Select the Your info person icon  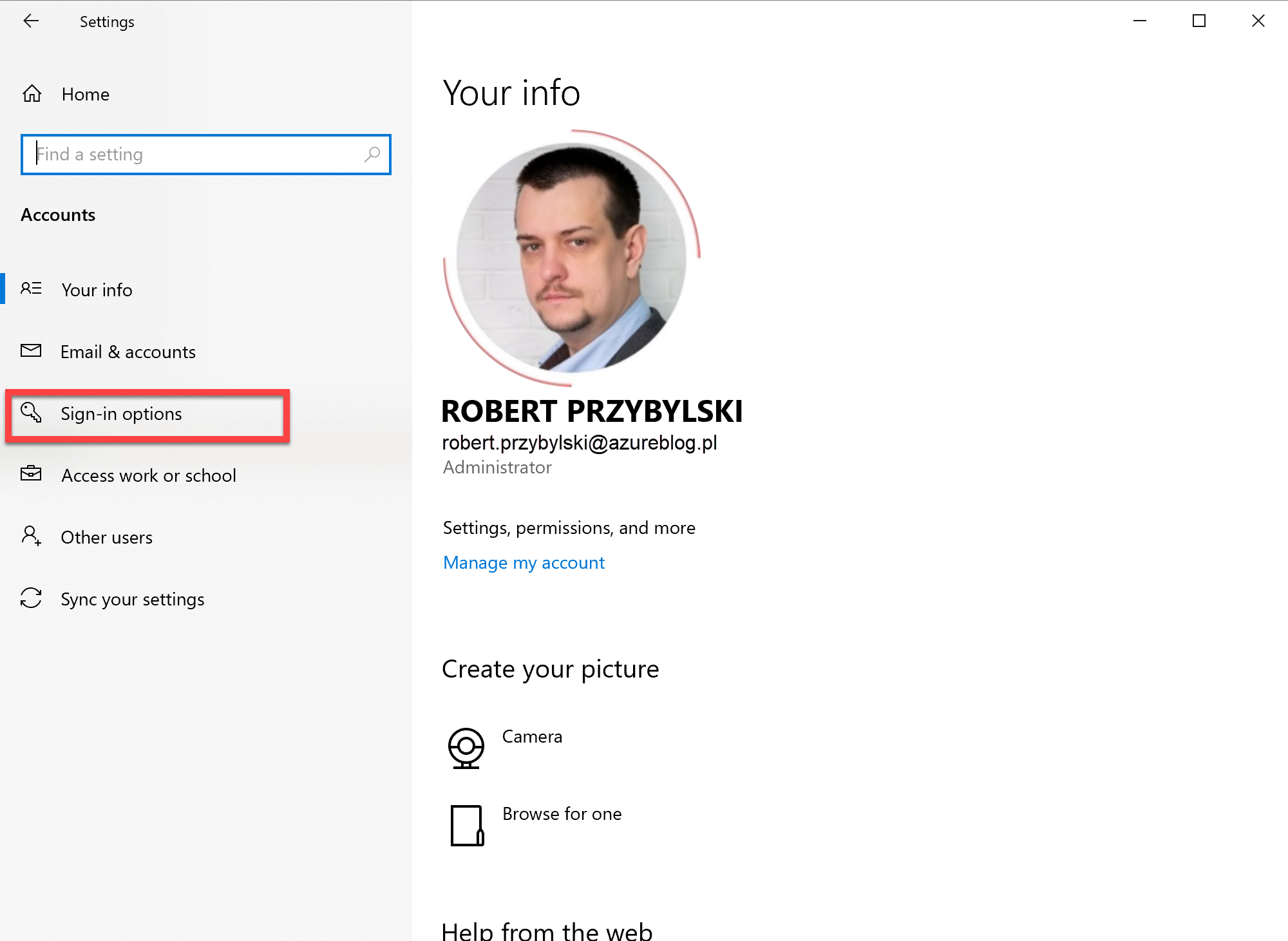pos(32,289)
